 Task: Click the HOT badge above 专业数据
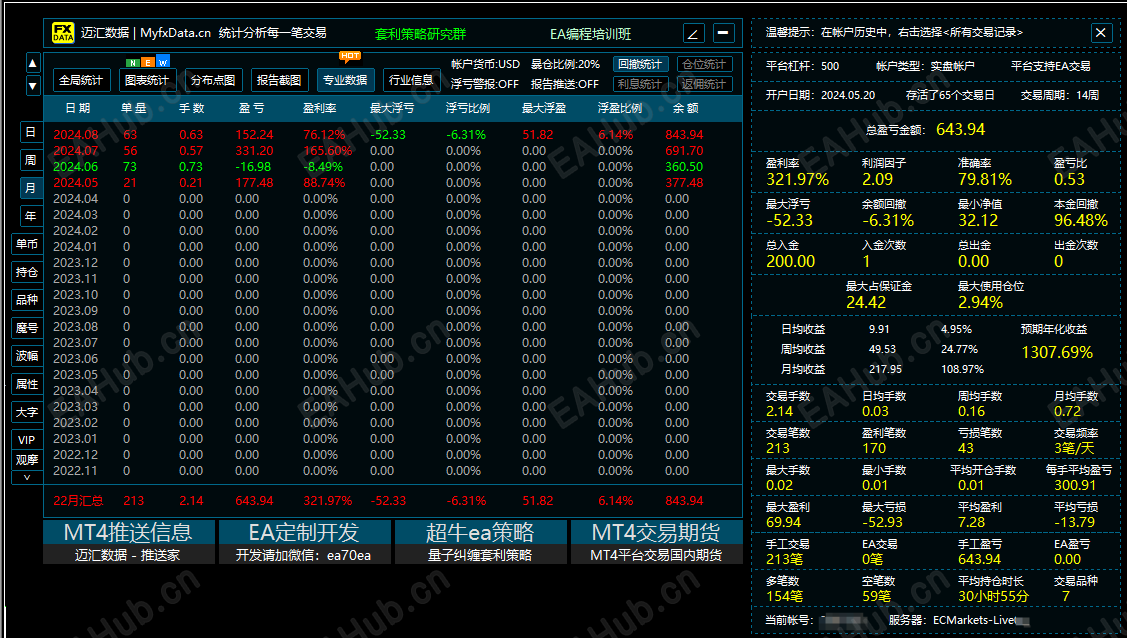350,55
